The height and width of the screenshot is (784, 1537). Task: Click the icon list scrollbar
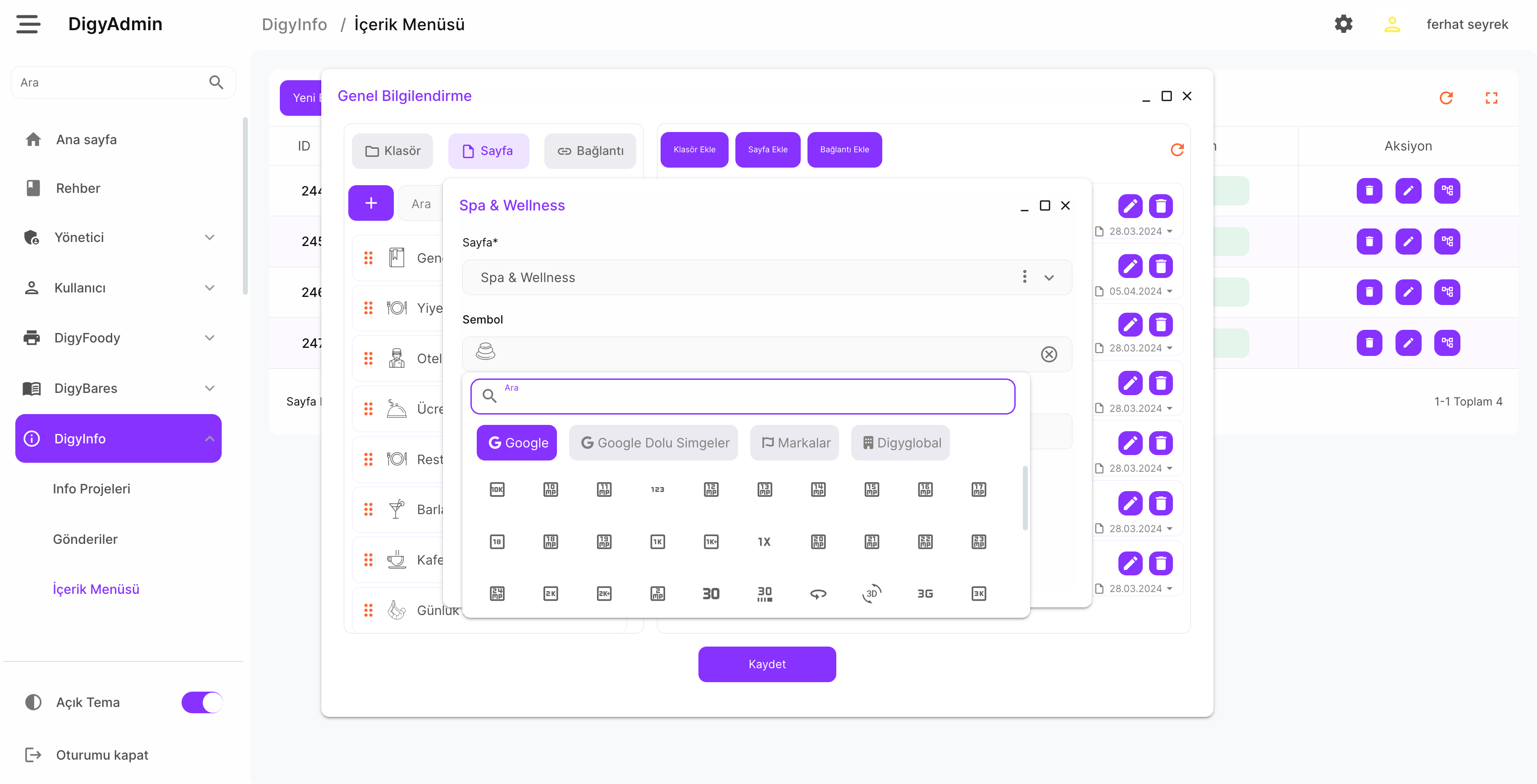(1025, 498)
